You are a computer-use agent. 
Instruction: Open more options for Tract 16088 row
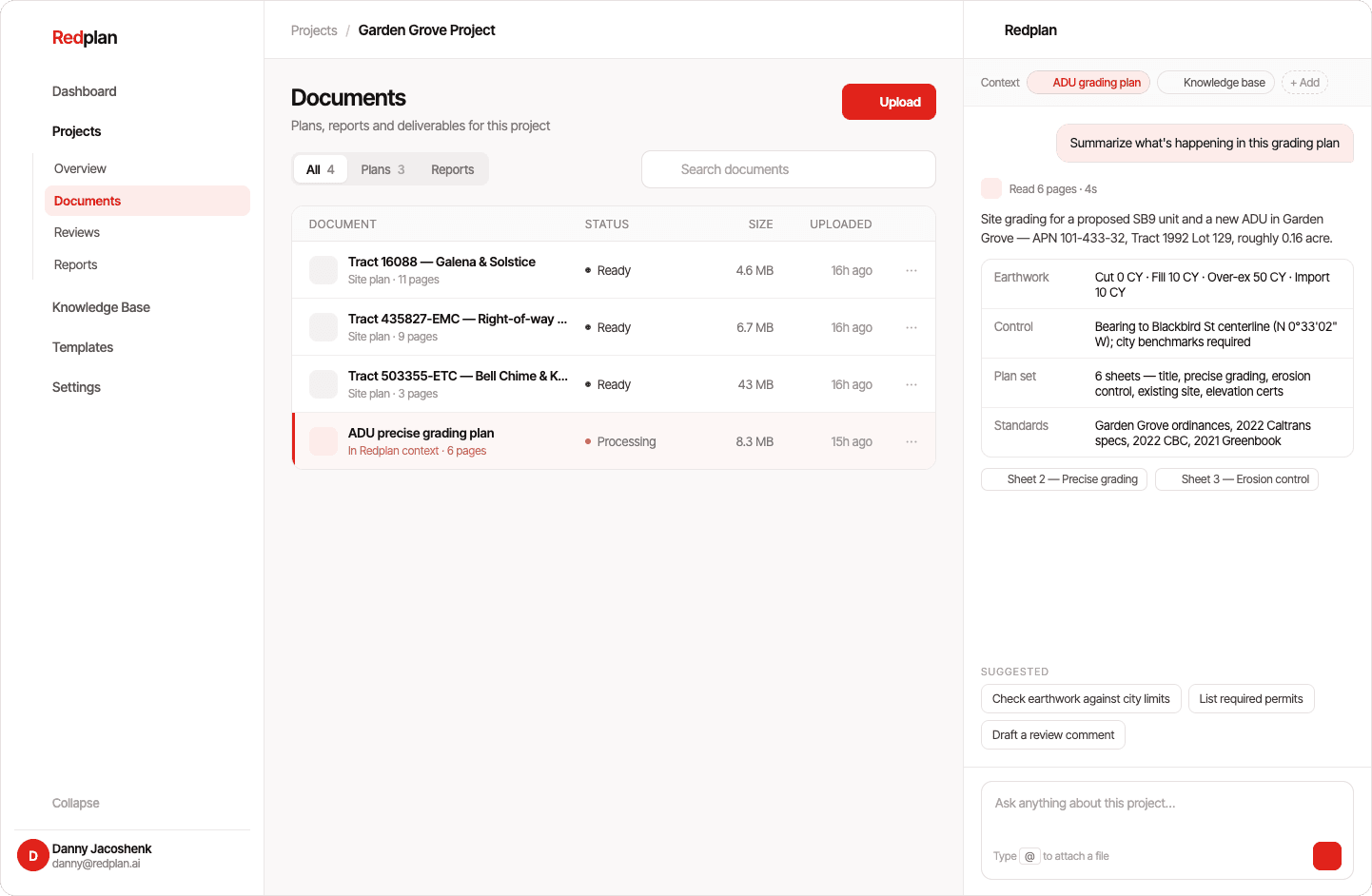tap(911, 270)
